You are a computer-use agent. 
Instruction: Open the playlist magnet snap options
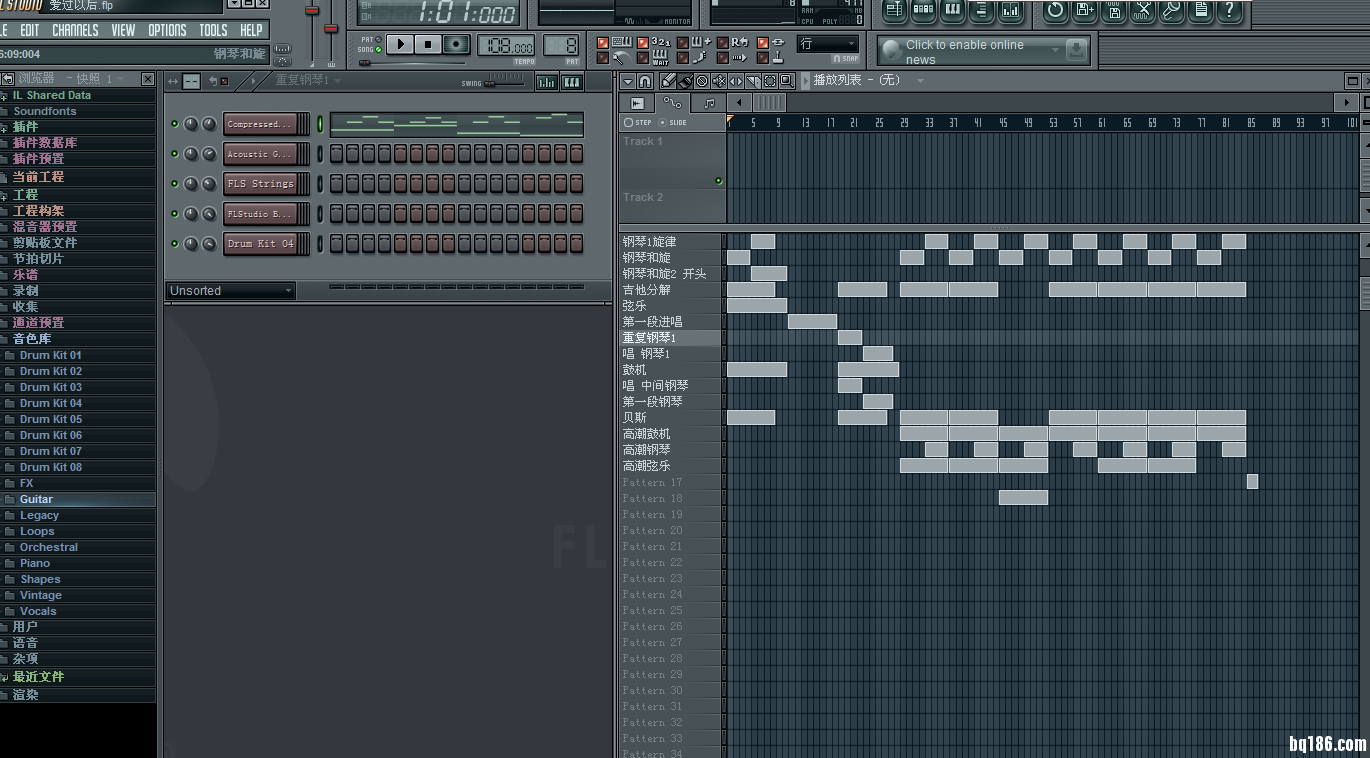(x=645, y=81)
